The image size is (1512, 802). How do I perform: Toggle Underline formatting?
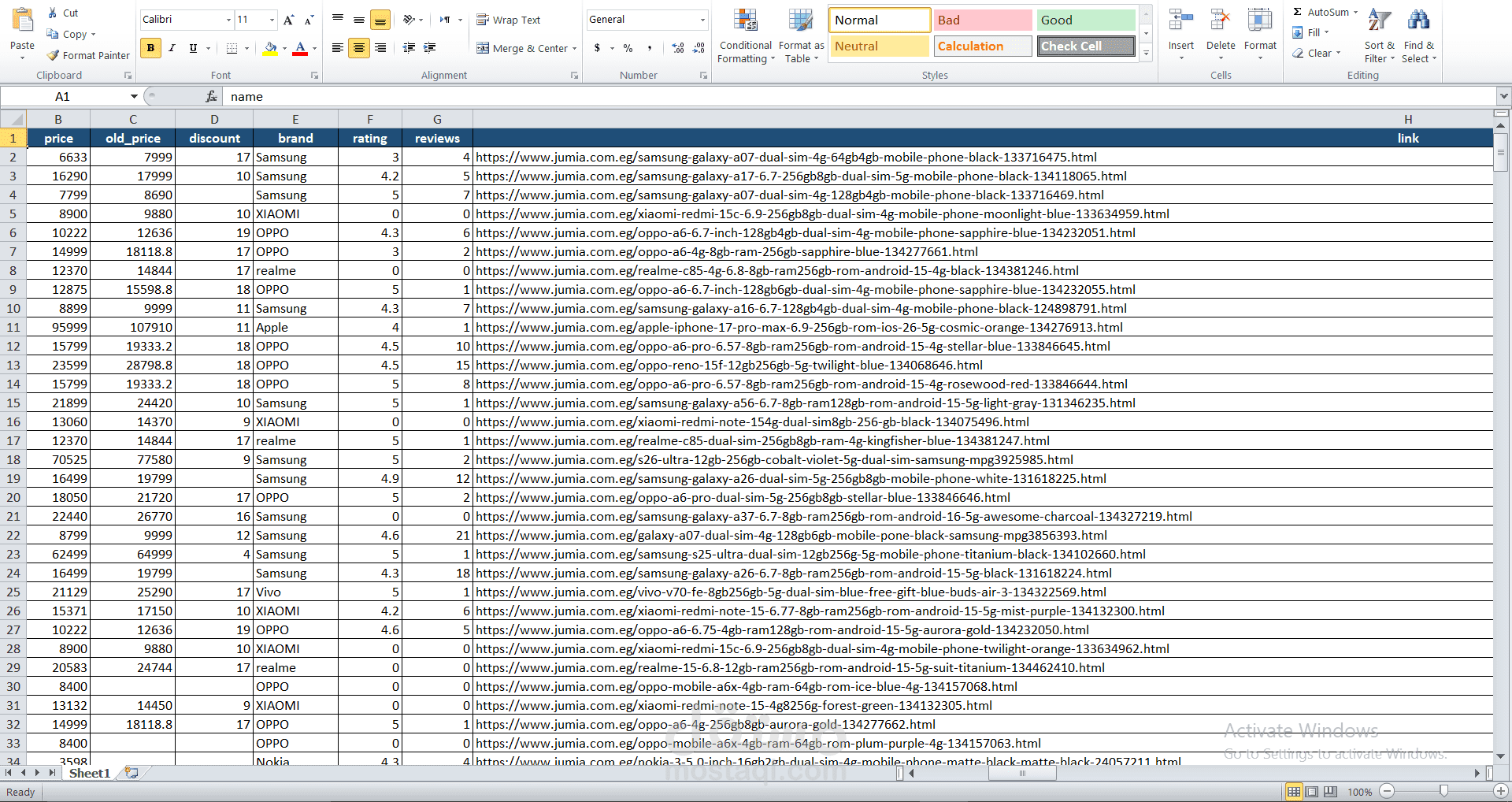[193, 48]
